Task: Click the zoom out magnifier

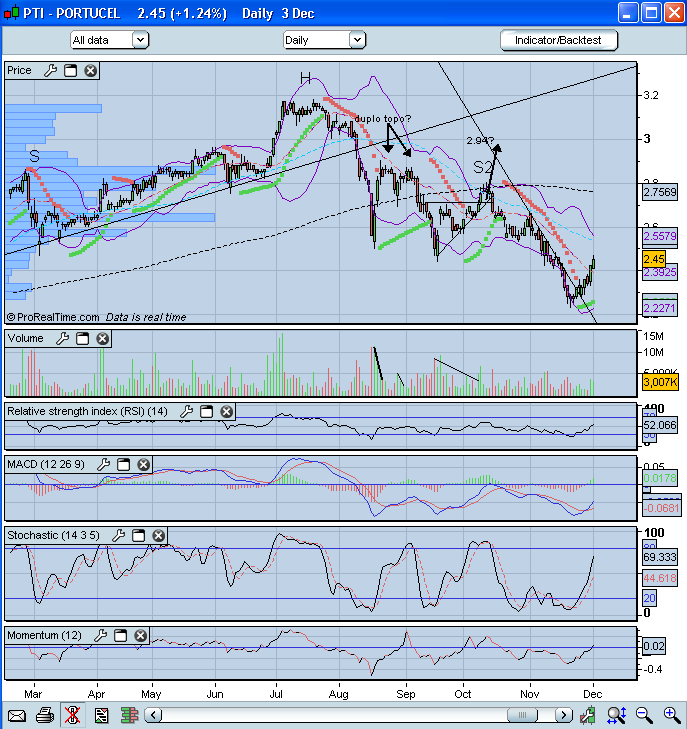Action: click(644, 715)
